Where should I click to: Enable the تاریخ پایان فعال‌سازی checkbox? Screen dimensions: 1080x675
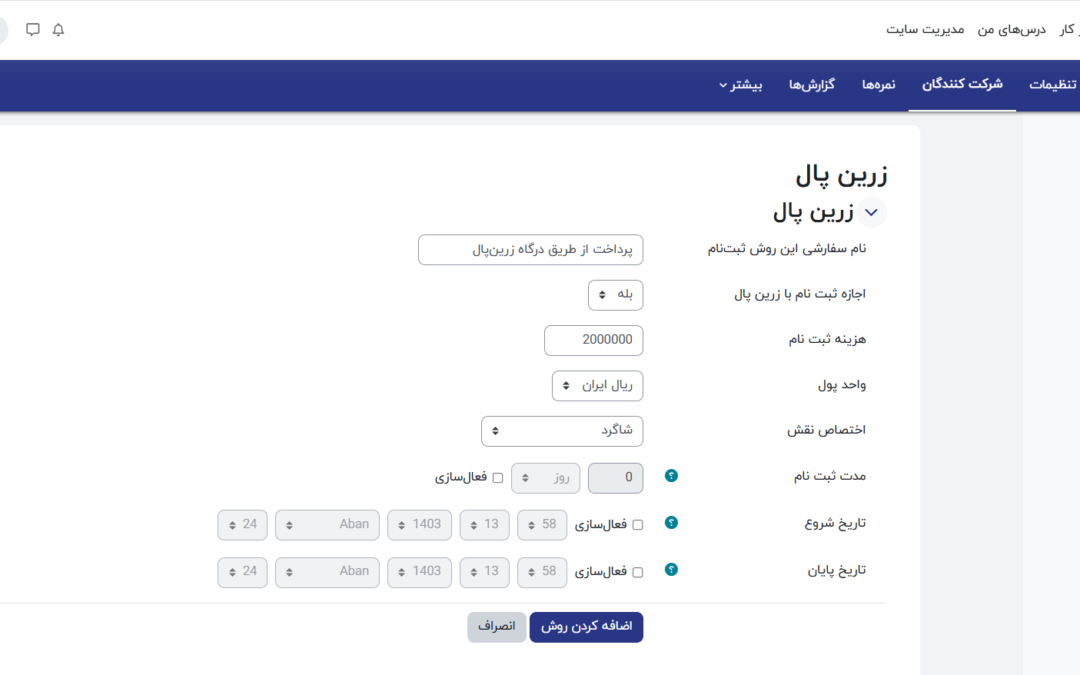pos(638,572)
